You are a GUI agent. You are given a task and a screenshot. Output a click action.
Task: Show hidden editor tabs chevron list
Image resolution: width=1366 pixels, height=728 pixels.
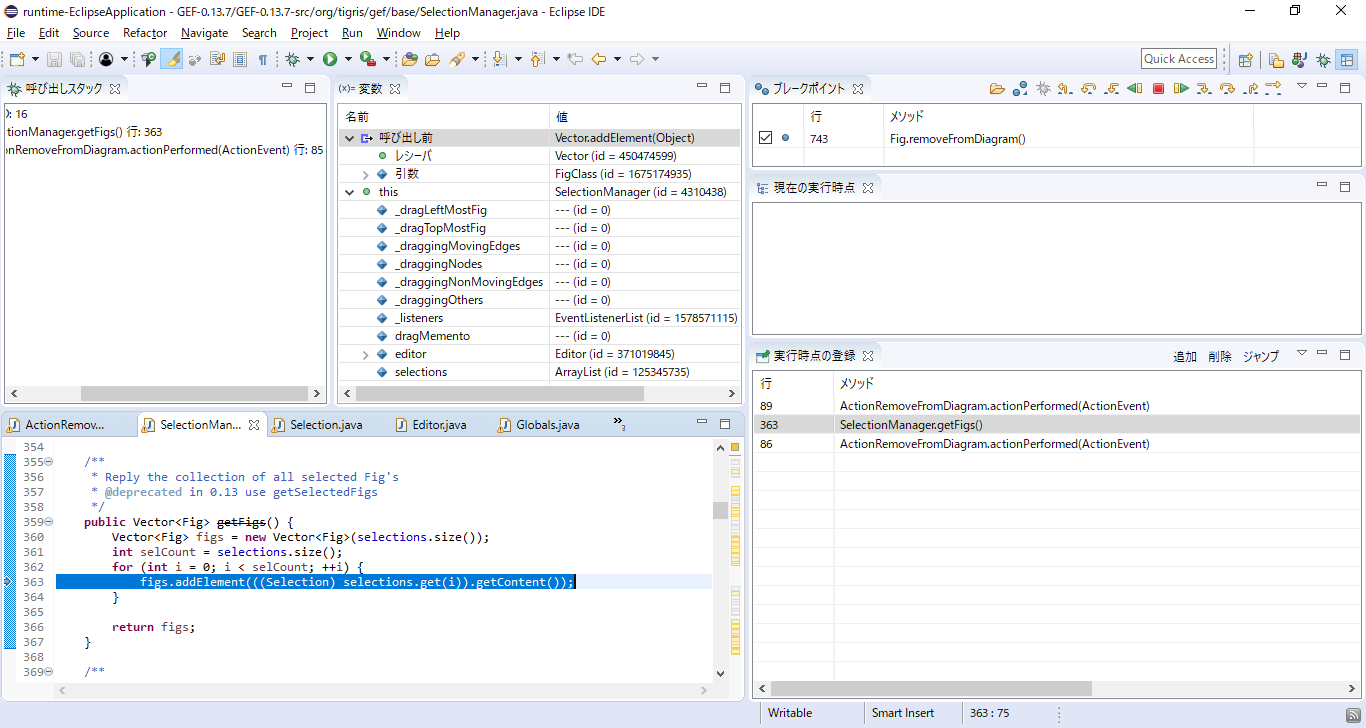[x=619, y=423]
